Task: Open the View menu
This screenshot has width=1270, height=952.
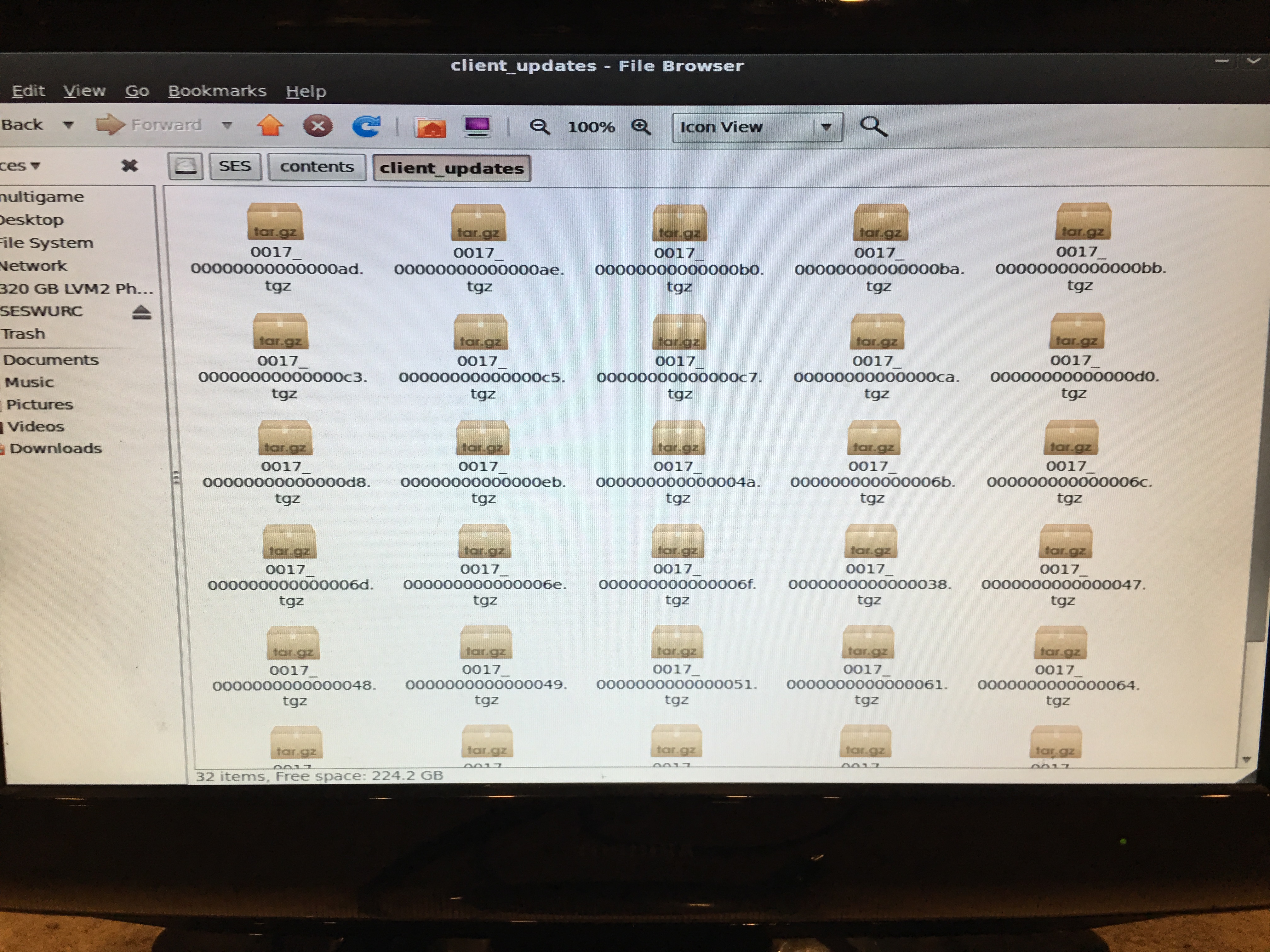Action: click(x=84, y=91)
